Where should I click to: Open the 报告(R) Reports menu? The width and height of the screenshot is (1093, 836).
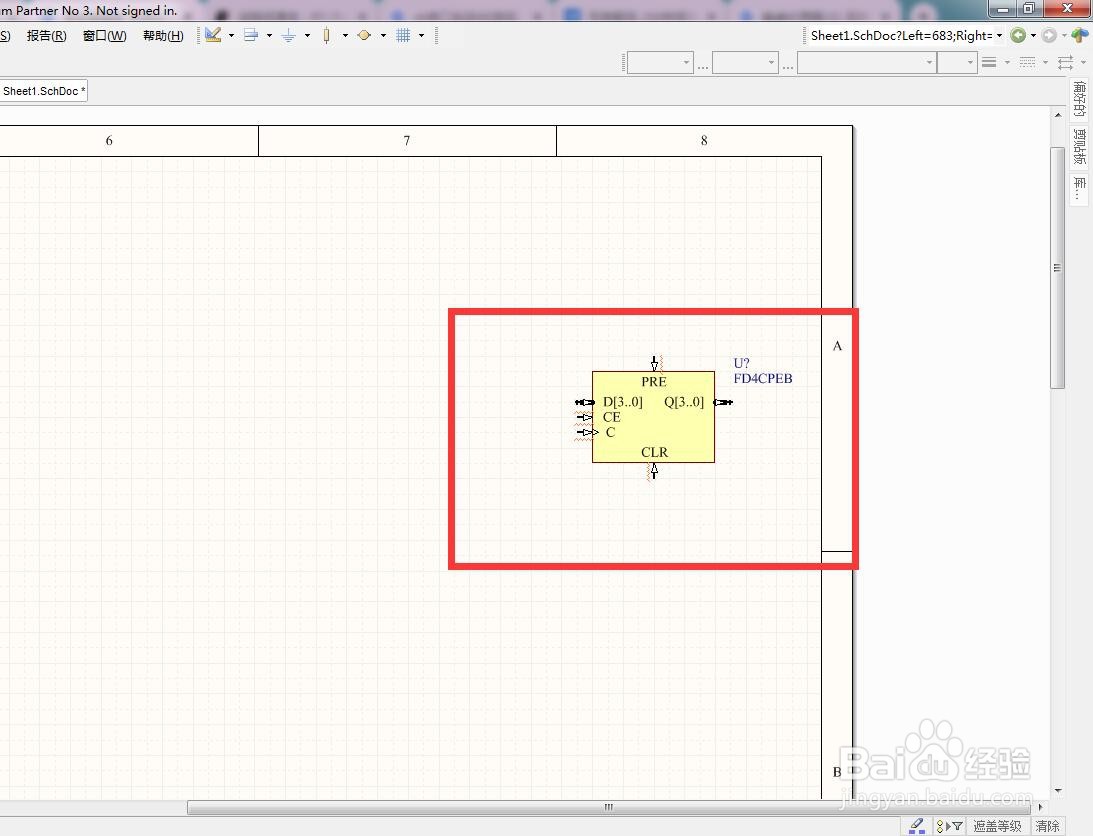click(46, 36)
